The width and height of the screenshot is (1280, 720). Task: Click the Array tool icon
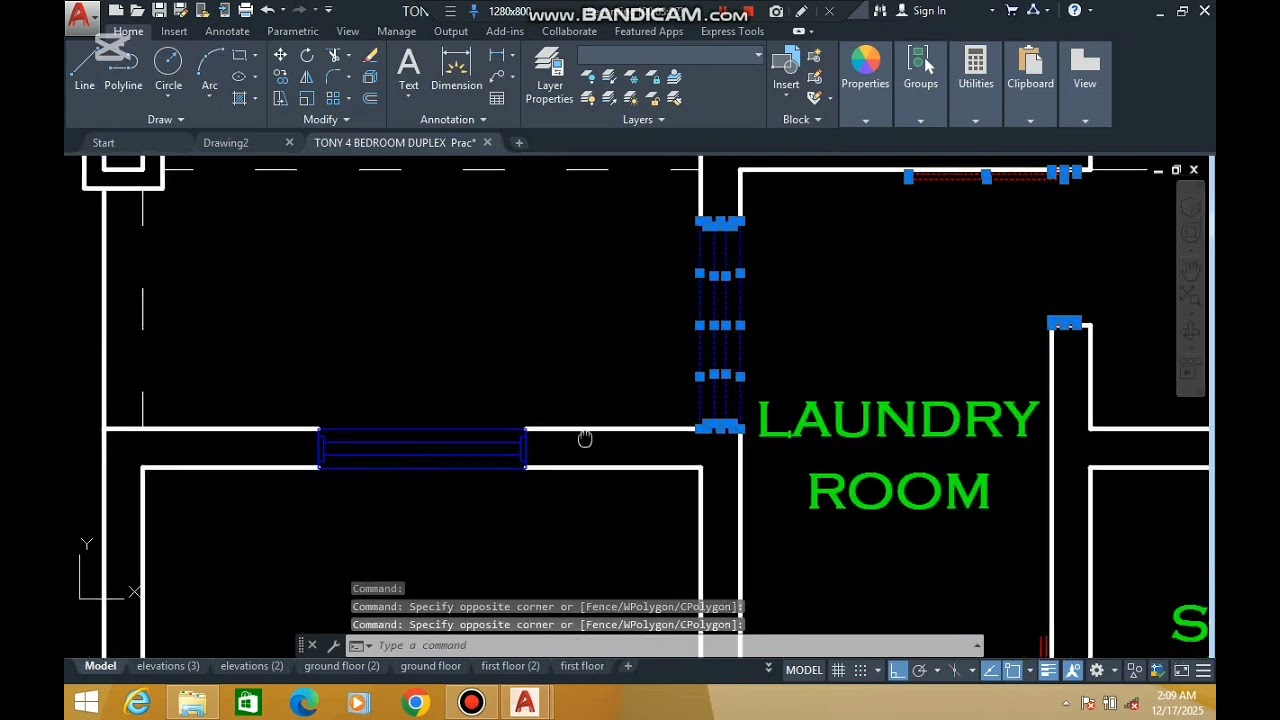pos(334,98)
